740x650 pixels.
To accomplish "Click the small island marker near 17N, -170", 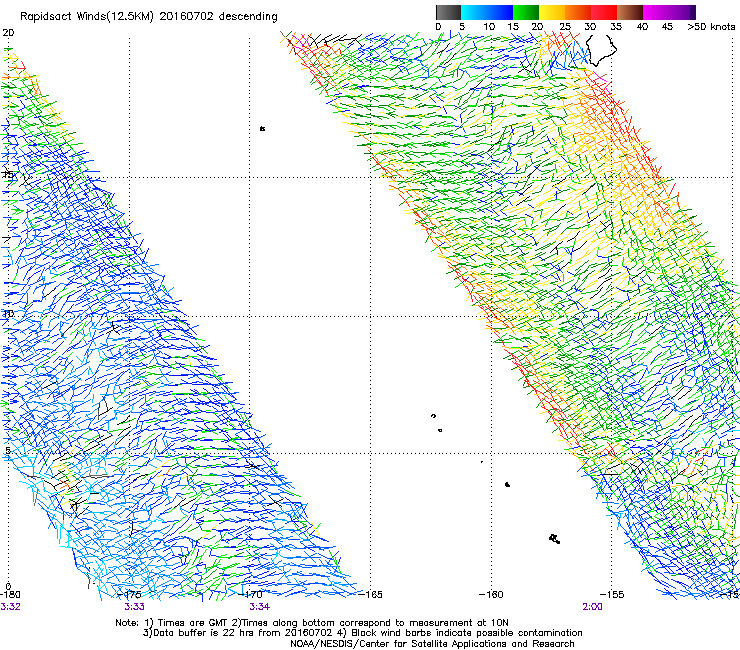I will tap(262, 128).
